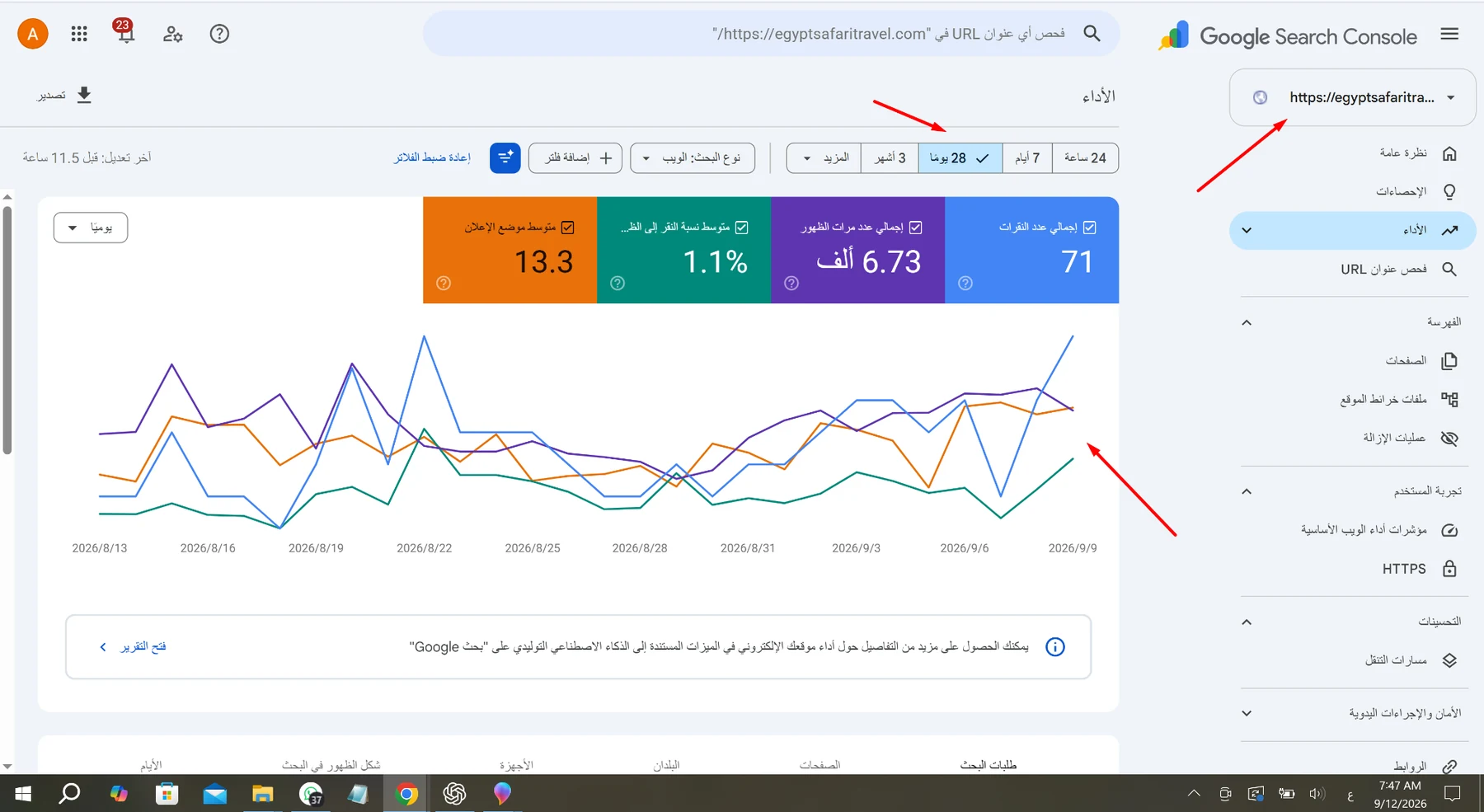This screenshot has height=812, width=1484.
Task: Click the URL inspection search field
Action: pos(771,33)
